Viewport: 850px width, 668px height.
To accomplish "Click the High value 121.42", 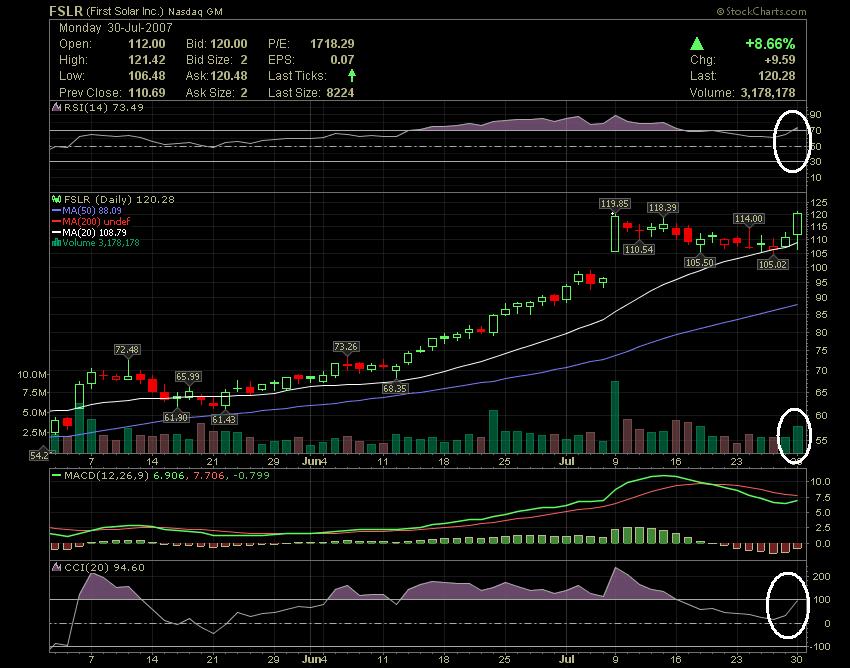I will click(147, 60).
